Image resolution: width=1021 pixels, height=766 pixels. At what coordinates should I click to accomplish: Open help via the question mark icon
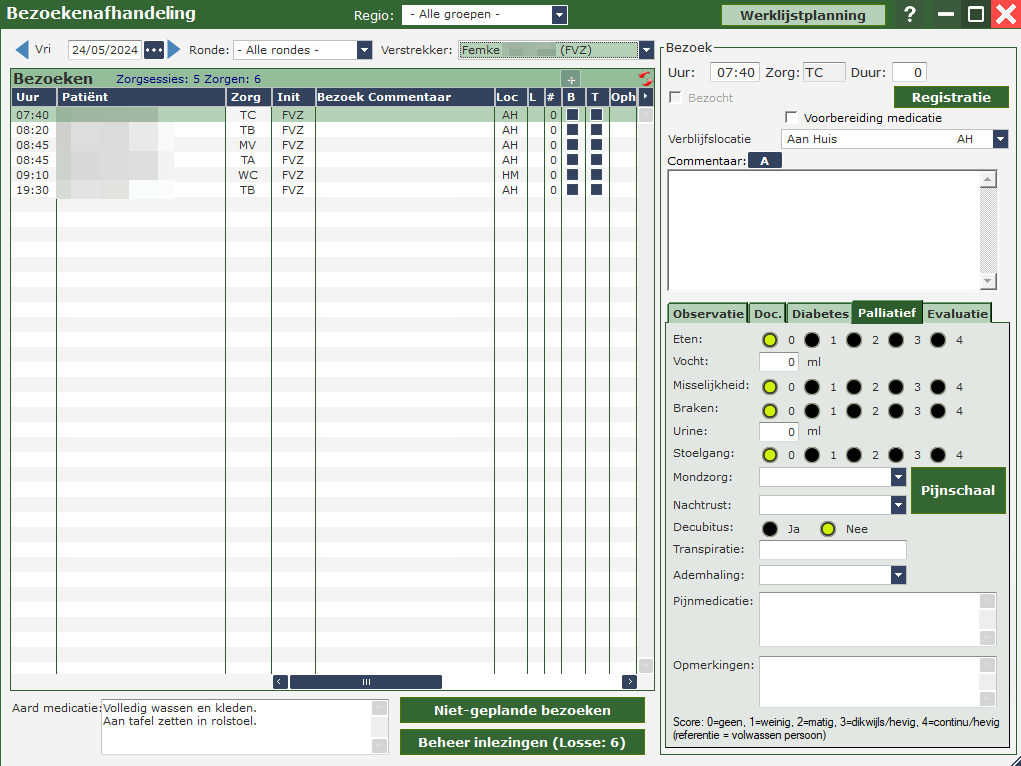click(909, 15)
